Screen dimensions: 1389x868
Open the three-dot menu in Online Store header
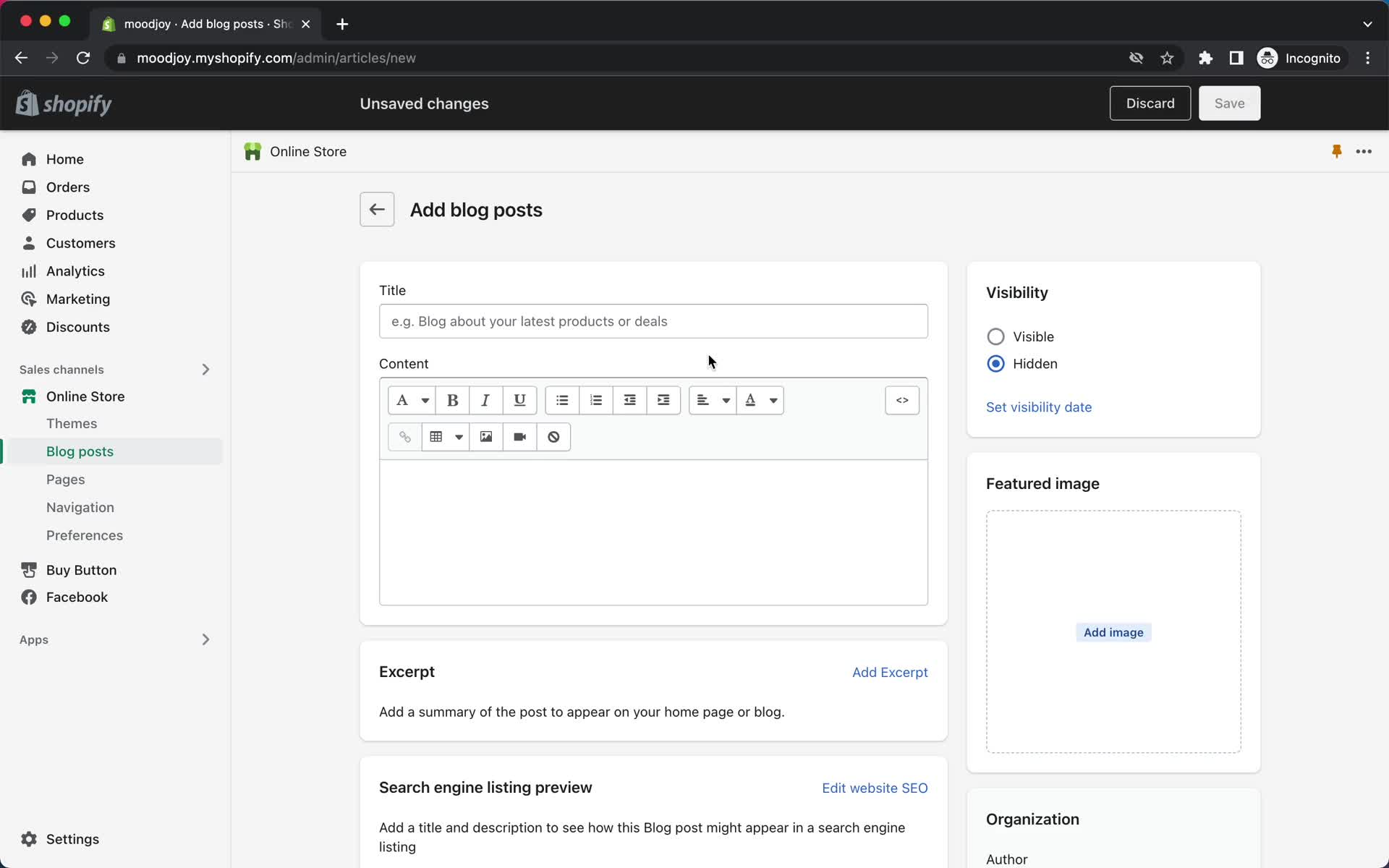1364,151
